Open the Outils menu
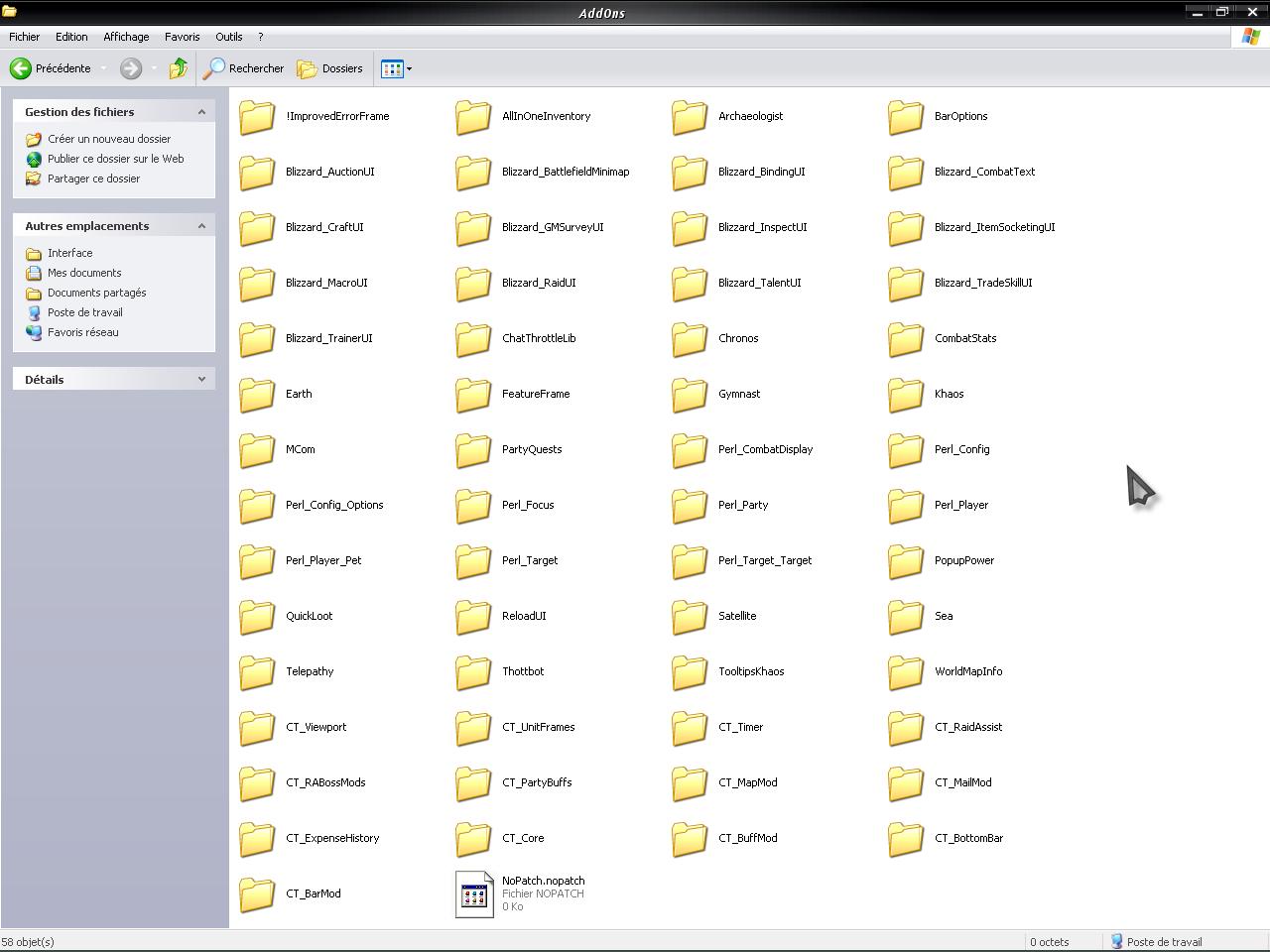This screenshot has height=952, width=1270. click(229, 37)
